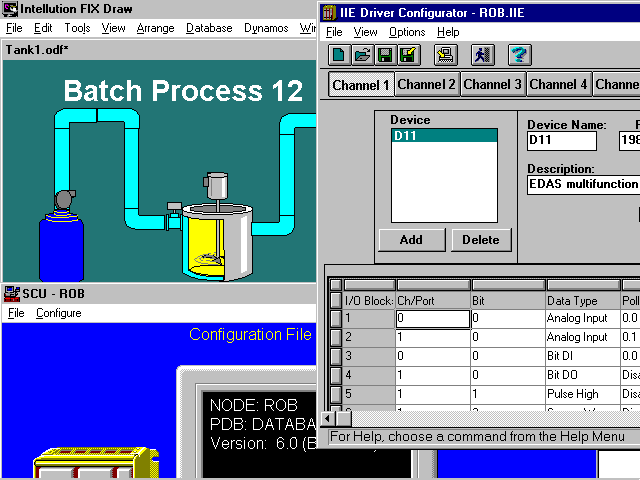The image size is (640, 480).
Task: Click Analog Input type in block 1 row
Action: click(x=583, y=318)
